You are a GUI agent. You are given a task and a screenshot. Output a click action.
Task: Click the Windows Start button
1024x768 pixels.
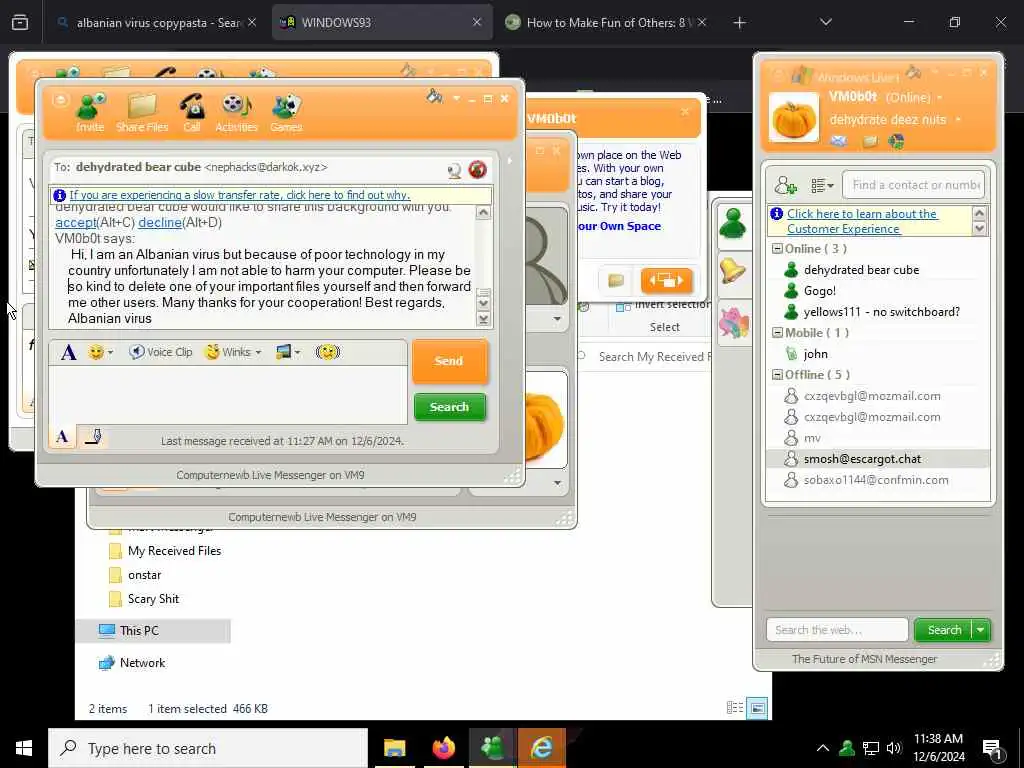point(24,748)
